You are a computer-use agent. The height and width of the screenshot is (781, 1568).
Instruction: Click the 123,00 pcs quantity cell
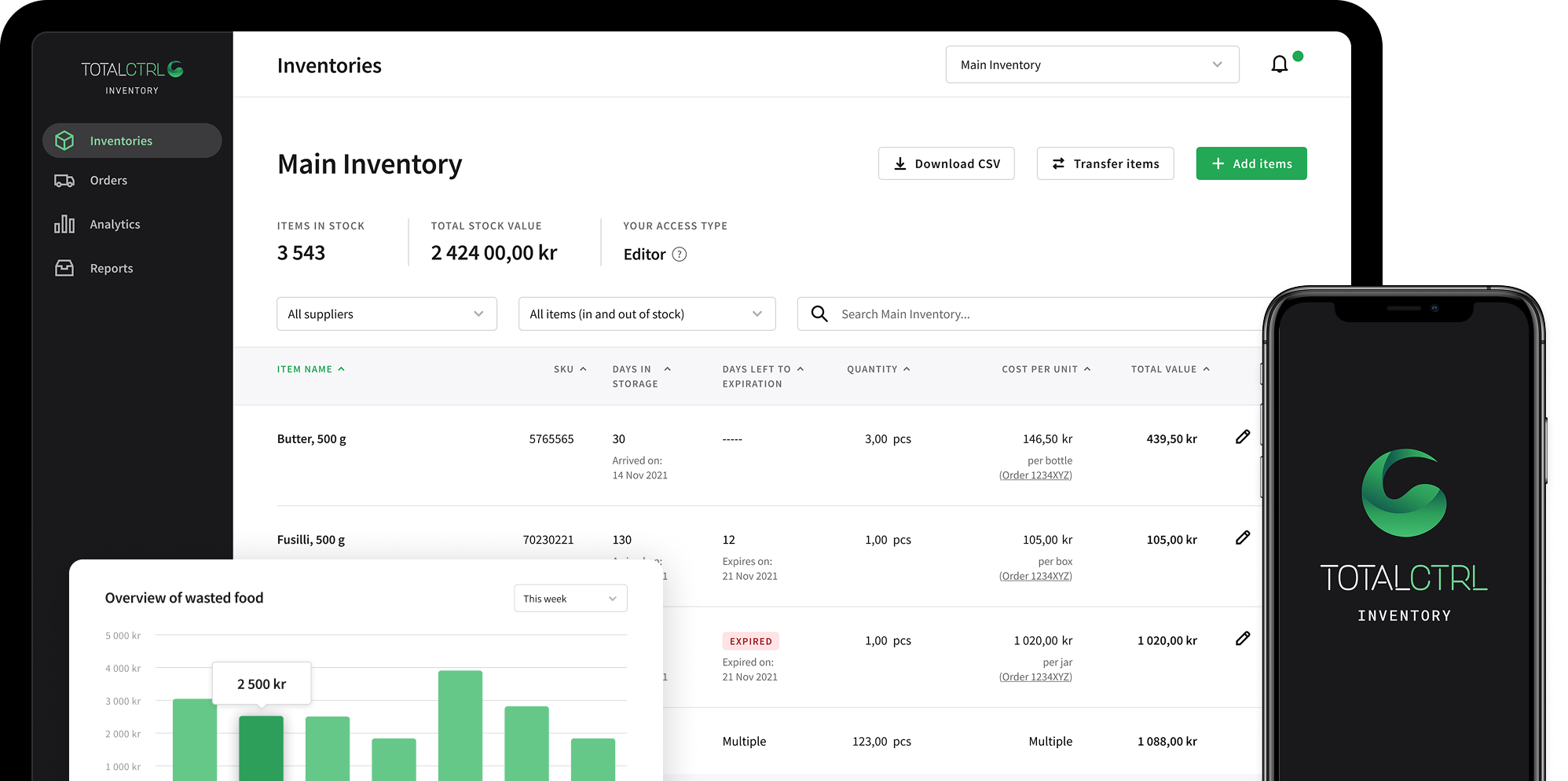(881, 742)
